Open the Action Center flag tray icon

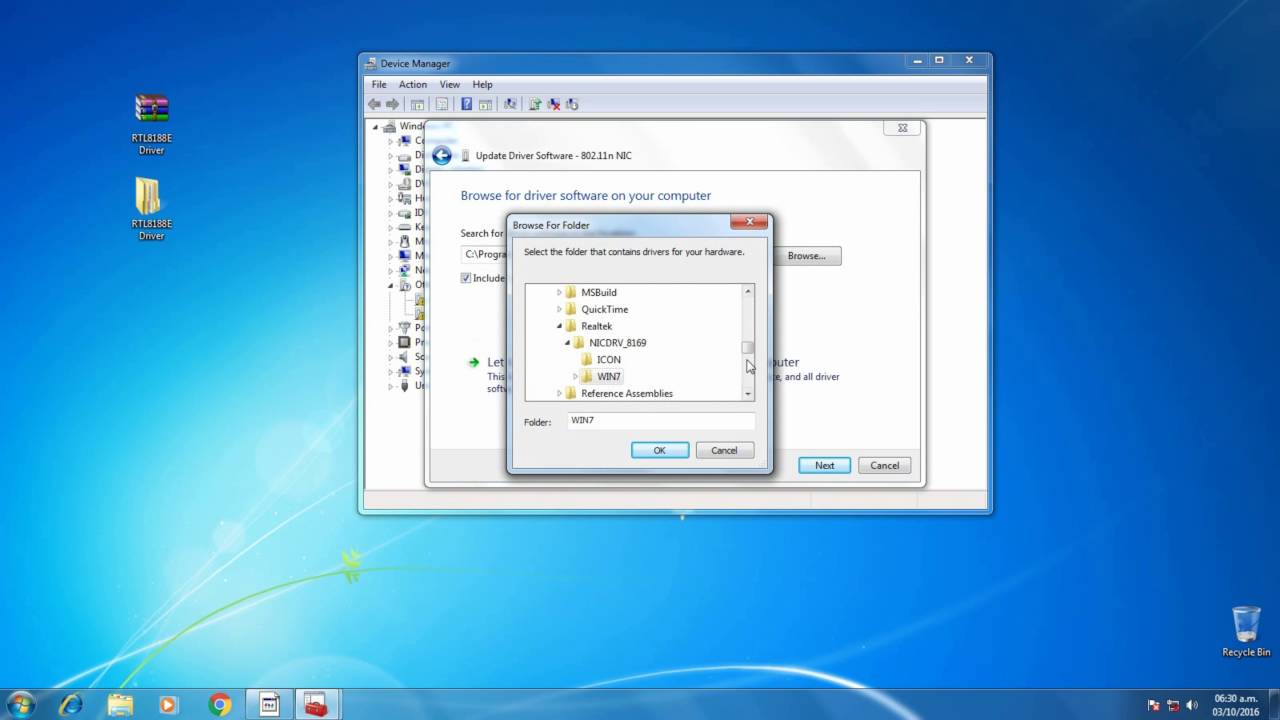coord(1154,705)
